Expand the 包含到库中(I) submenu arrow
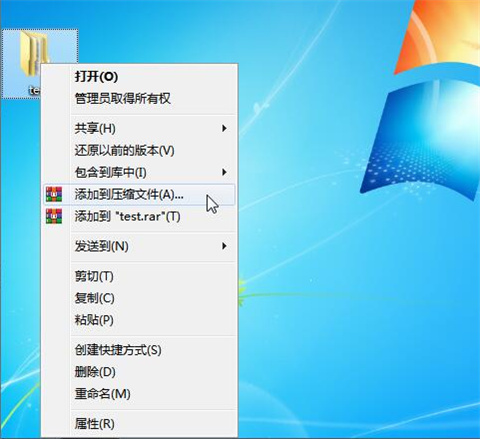The image size is (480, 439). (224, 172)
